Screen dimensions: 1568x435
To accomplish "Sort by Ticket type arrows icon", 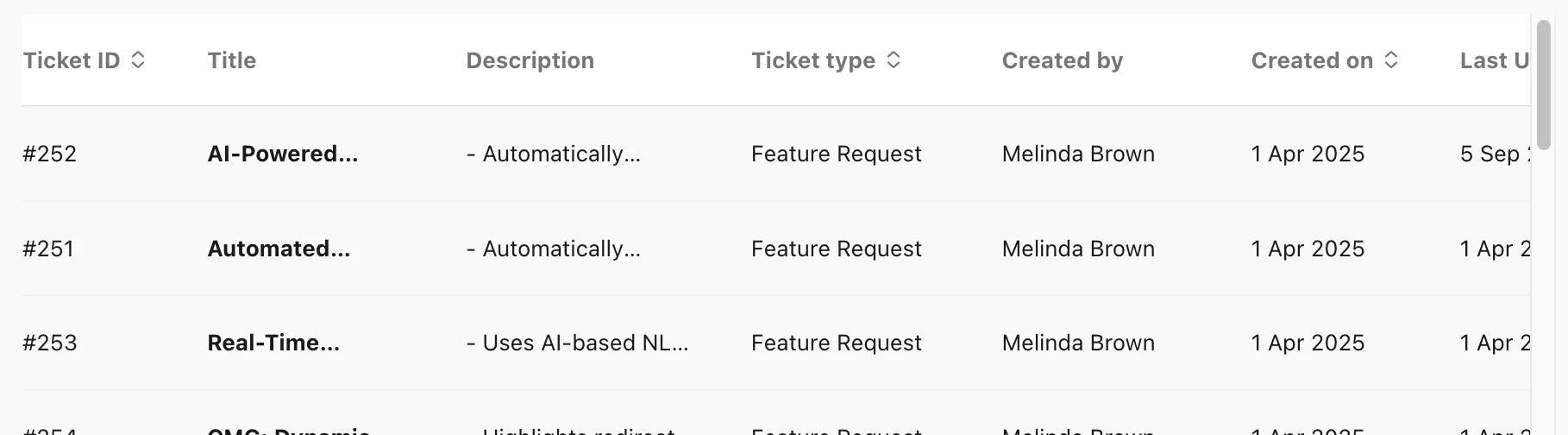I will (x=894, y=60).
